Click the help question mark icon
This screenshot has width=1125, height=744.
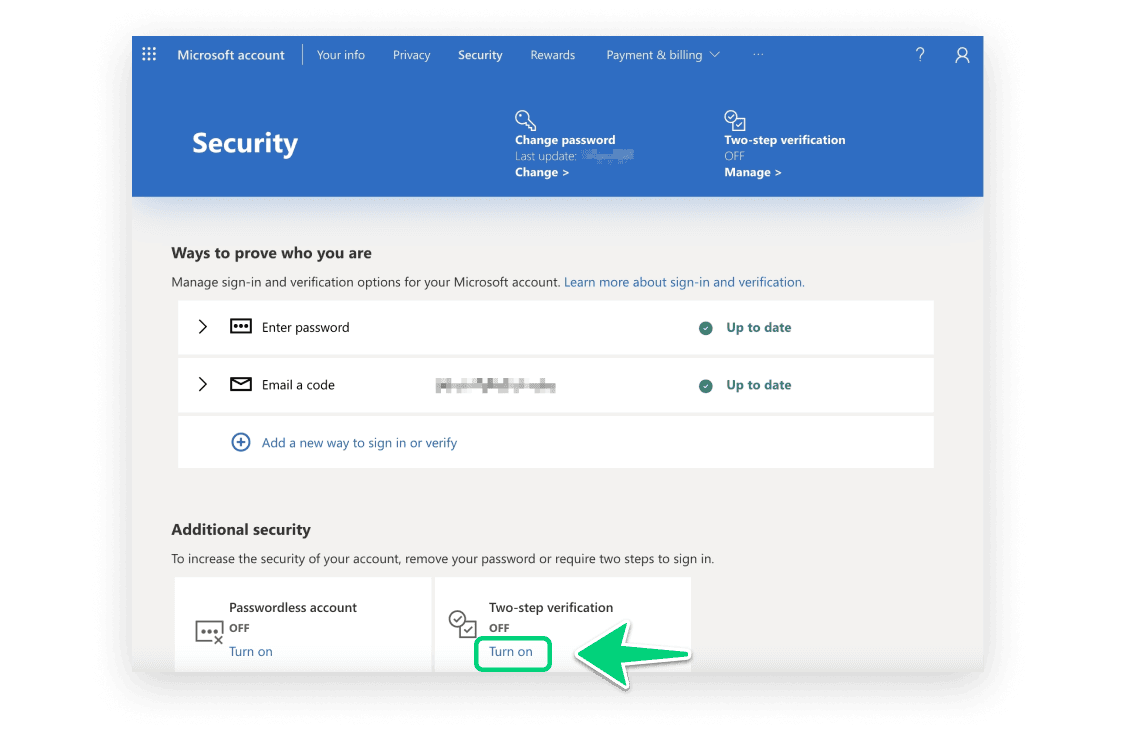tap(920, 55)
